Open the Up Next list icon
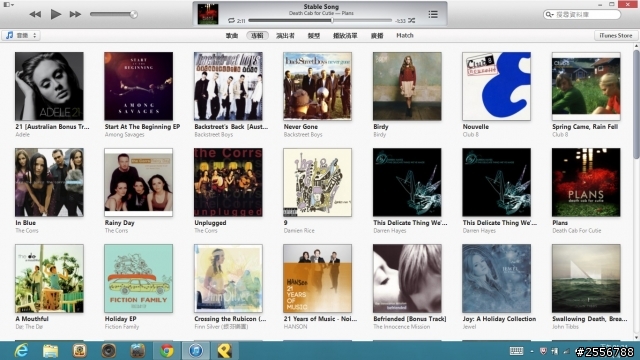The image size is (640, 360). pyautogui.click(x=433, y=15)
